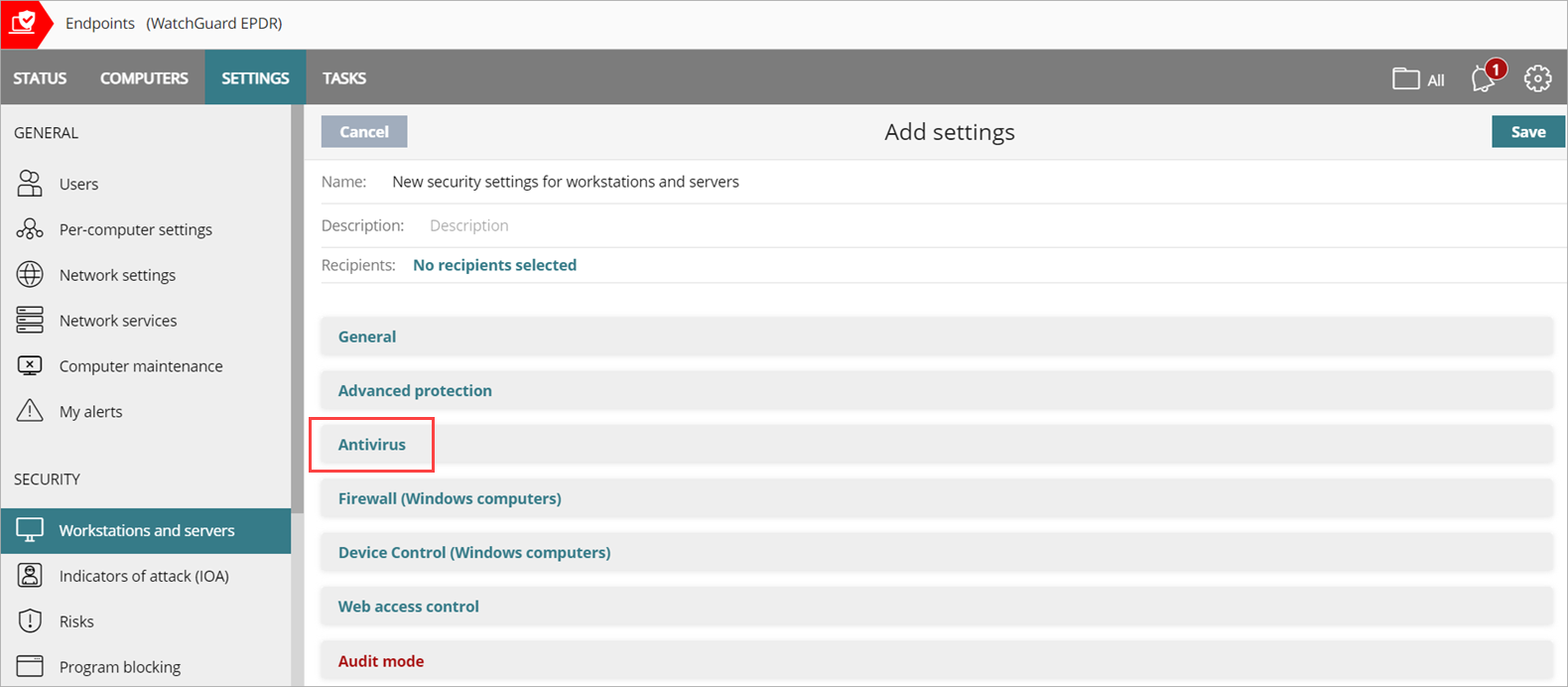This screenshot has height=687, width=1568.
Task: Open the notifications bell icon
Action: click(x=1485, y=78)
